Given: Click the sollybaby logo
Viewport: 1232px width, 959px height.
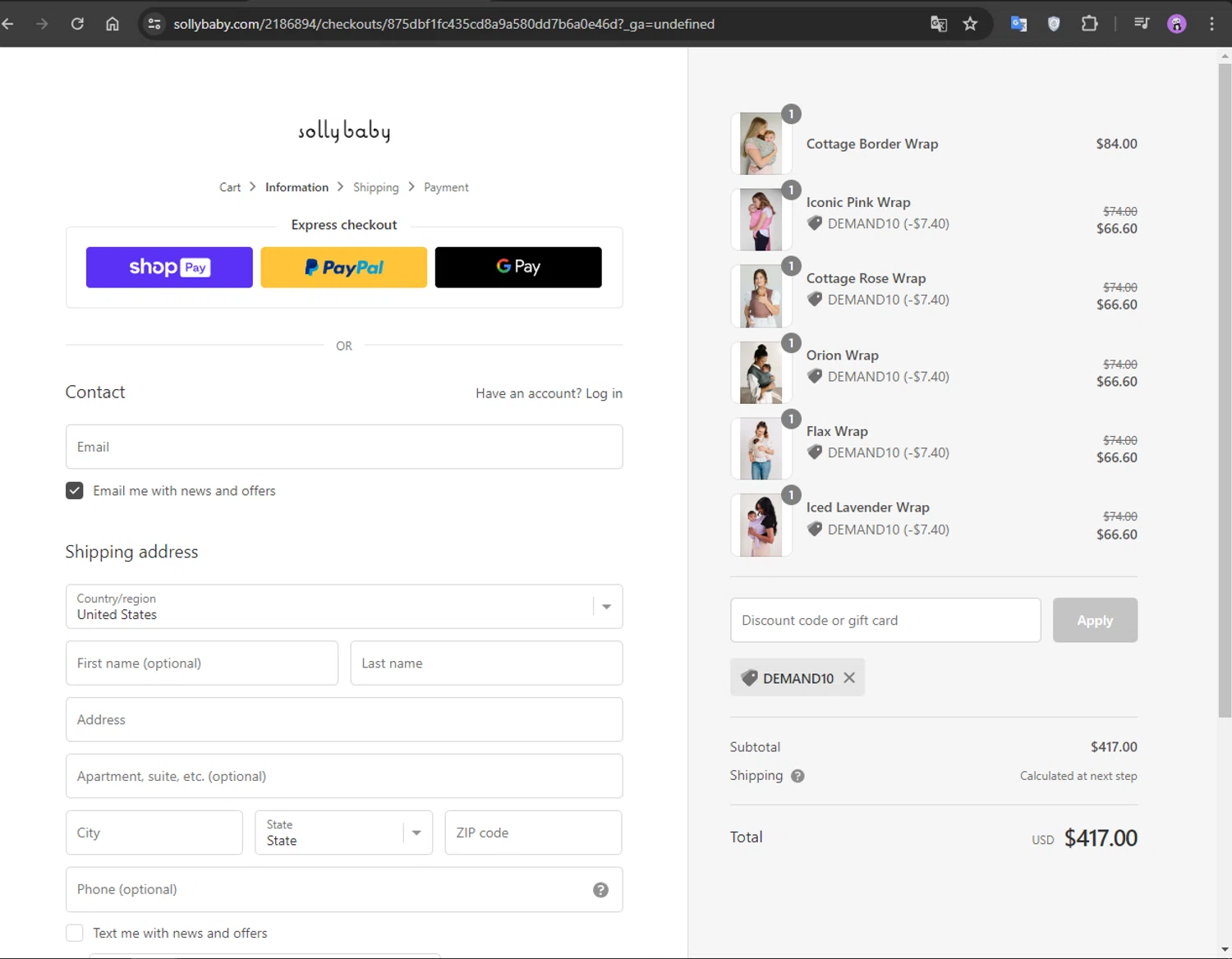Looking at the screenshot, I should pyautogui.click(x=344, y=131).
